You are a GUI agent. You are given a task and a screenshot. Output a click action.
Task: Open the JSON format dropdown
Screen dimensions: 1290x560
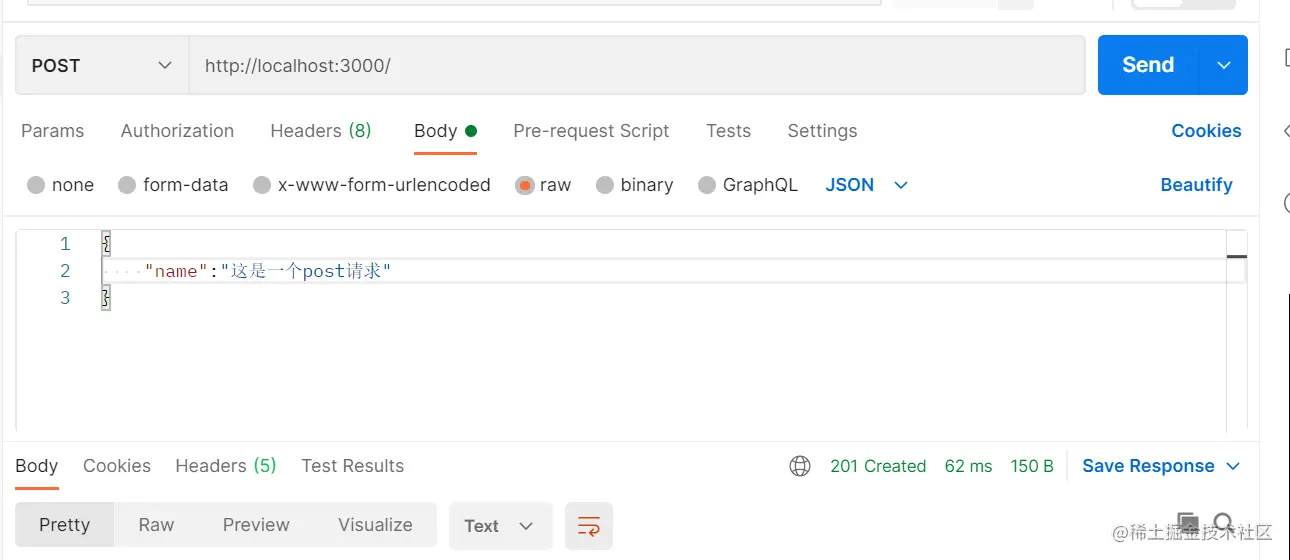coord(866,185)
